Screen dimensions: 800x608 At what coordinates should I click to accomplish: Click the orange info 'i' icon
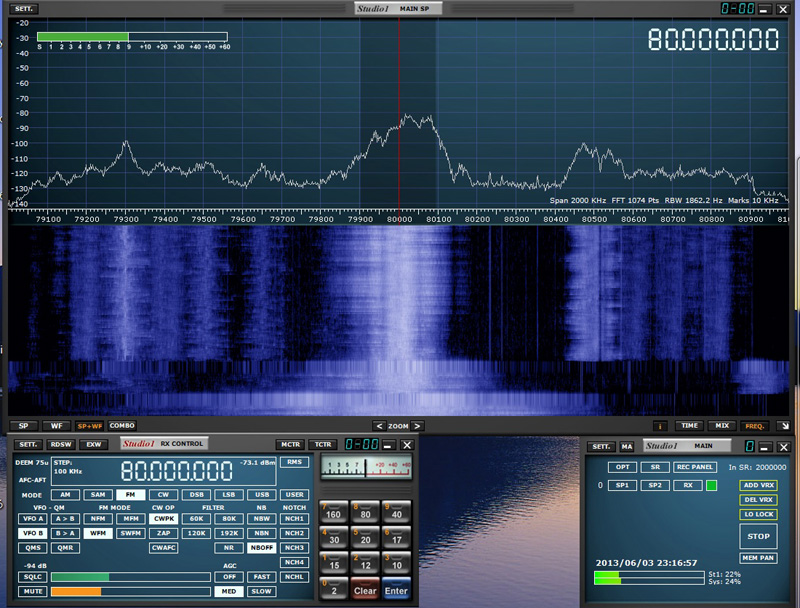[x=660, y=426]
